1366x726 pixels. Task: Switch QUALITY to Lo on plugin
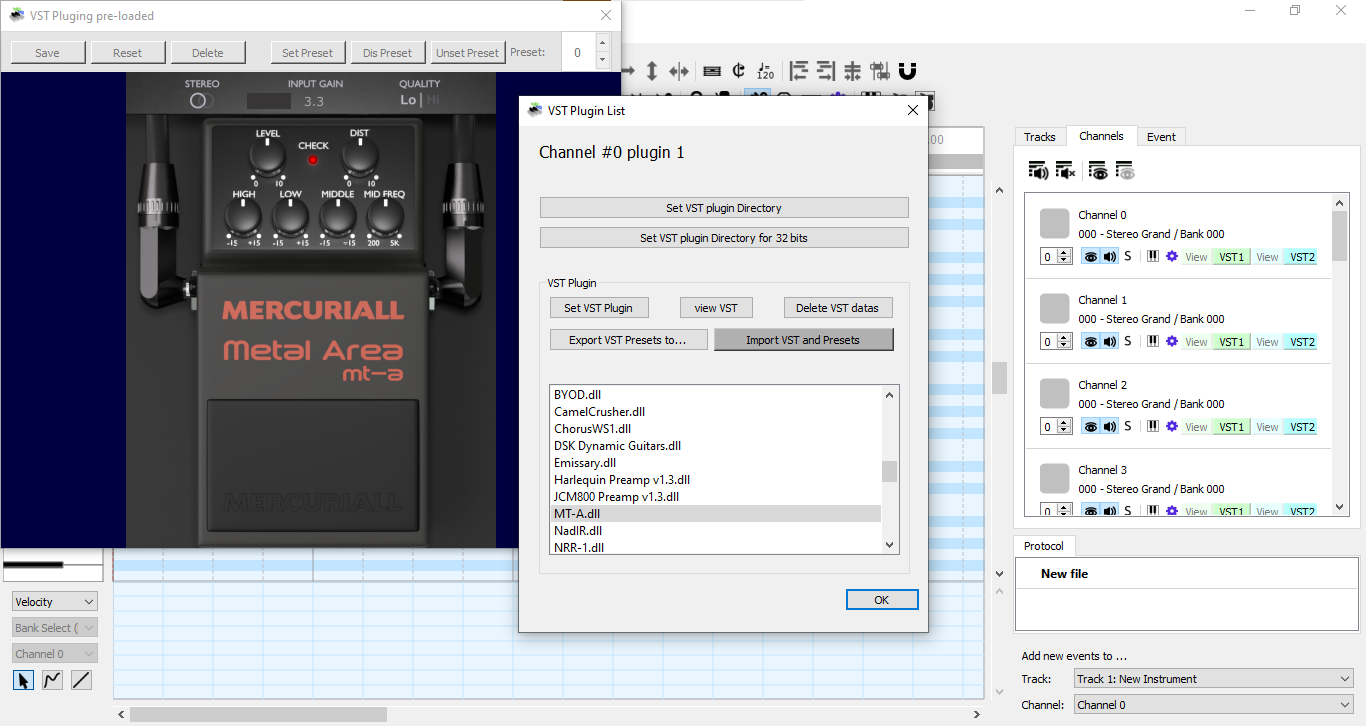point(408,100)
